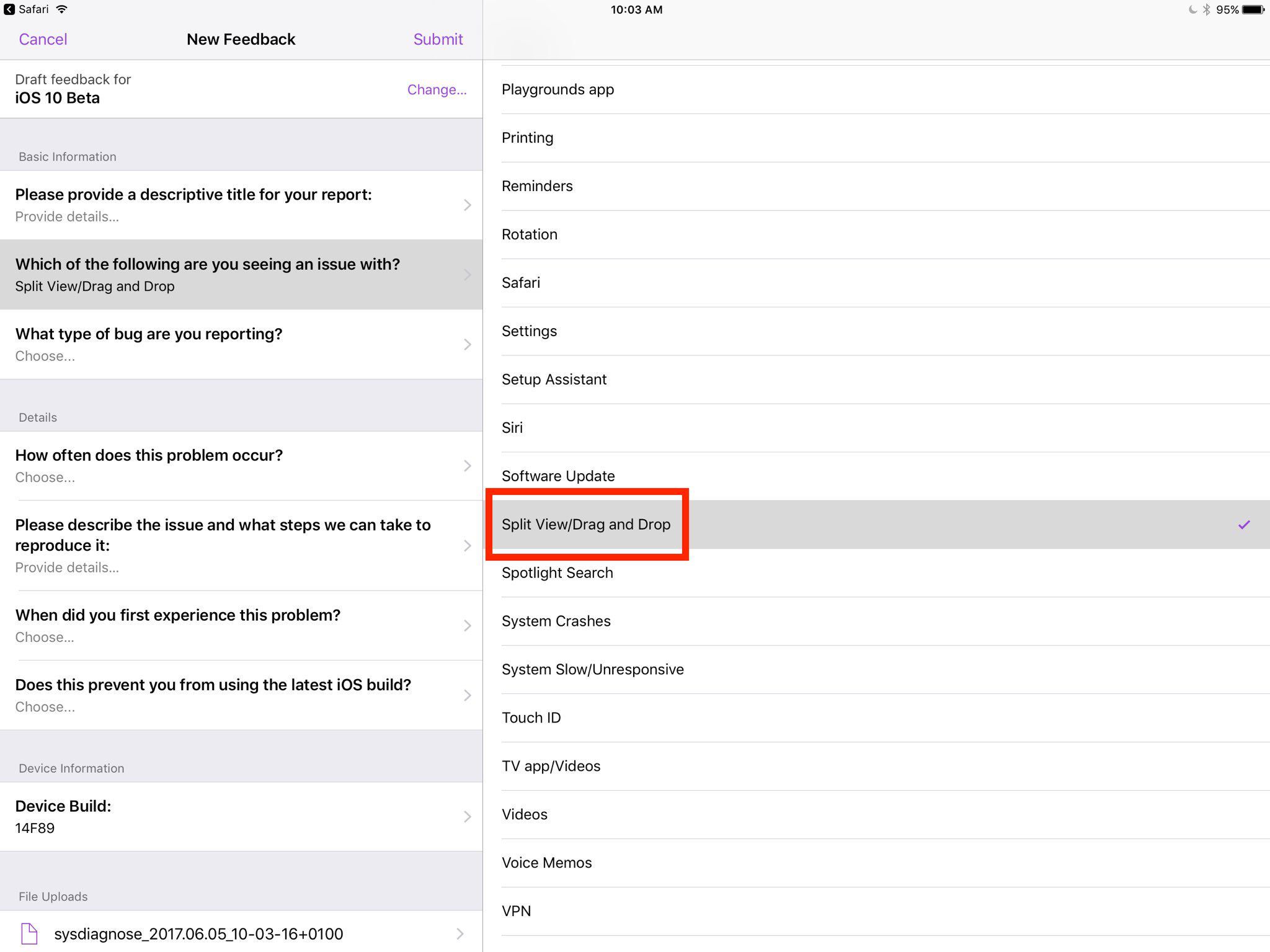Open the descriptive title input field
This screenshot has height=952, width=1270.
(x=242, y=205)
